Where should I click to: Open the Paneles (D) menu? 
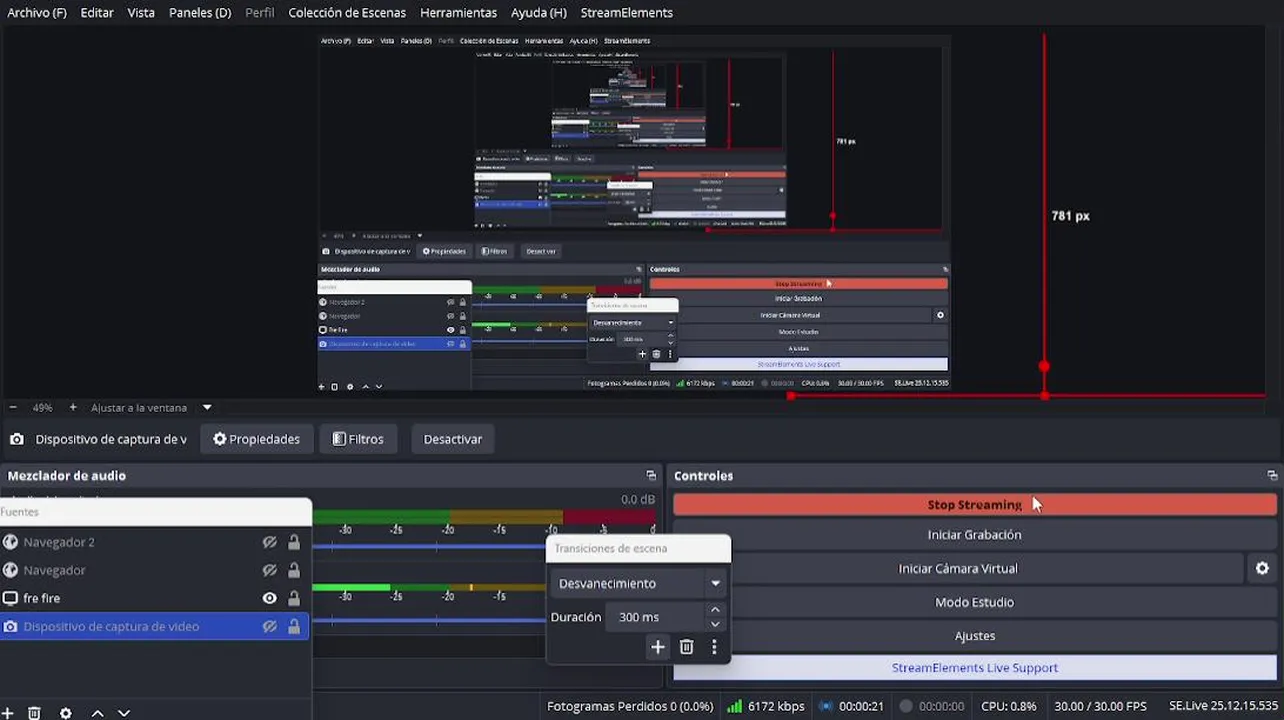(x=200, y=13)
